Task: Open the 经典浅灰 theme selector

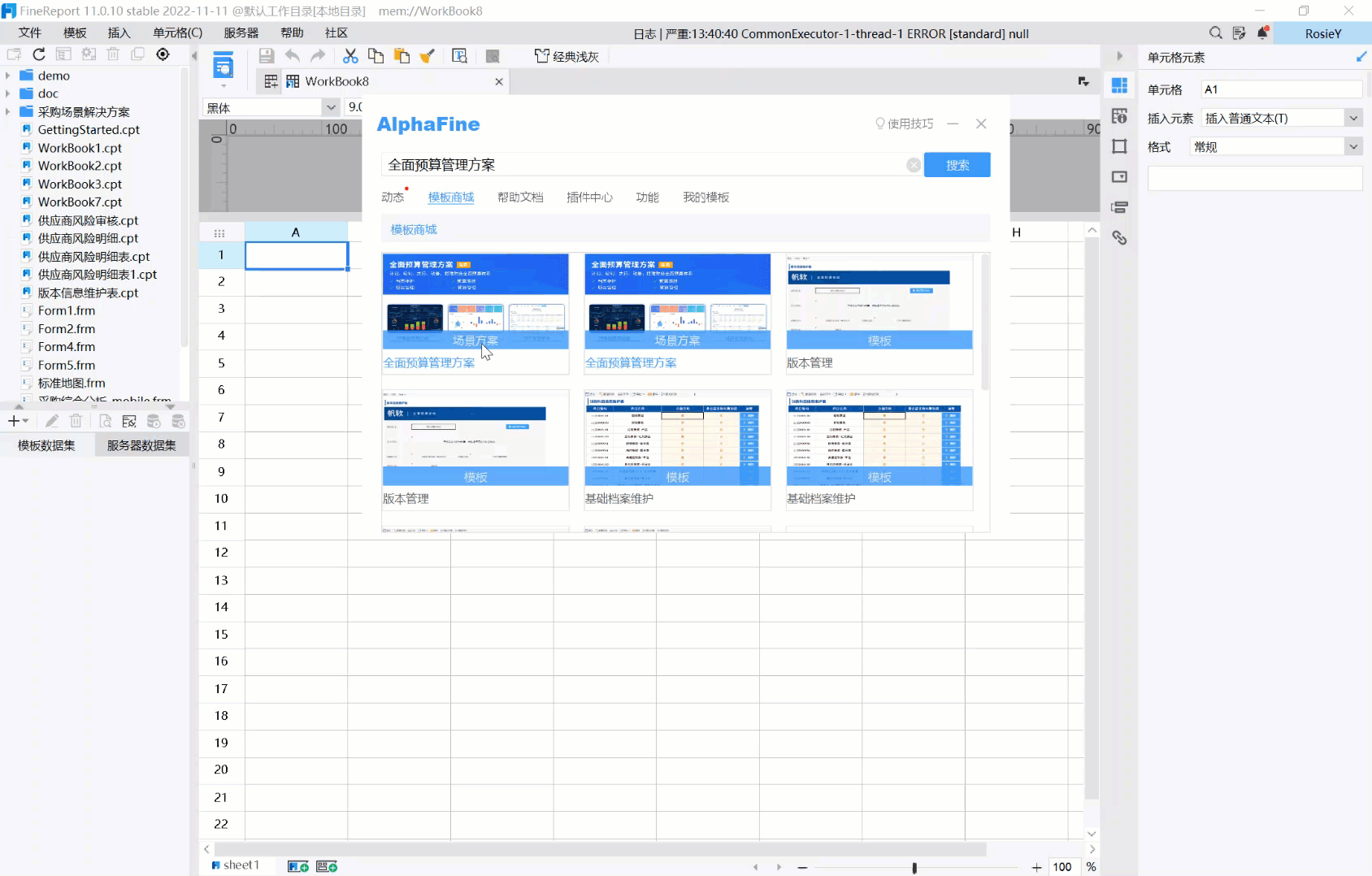Action: coord(567,56)
